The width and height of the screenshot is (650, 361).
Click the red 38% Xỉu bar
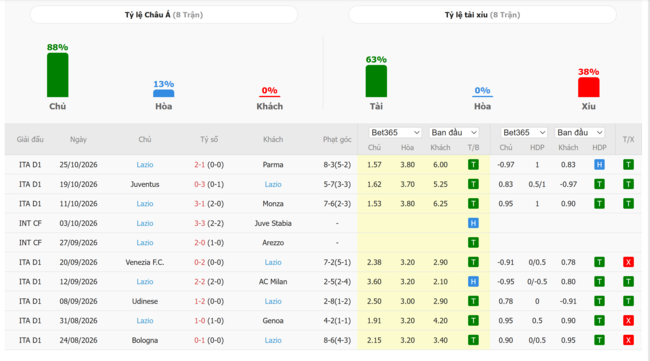tap(589, 87)
